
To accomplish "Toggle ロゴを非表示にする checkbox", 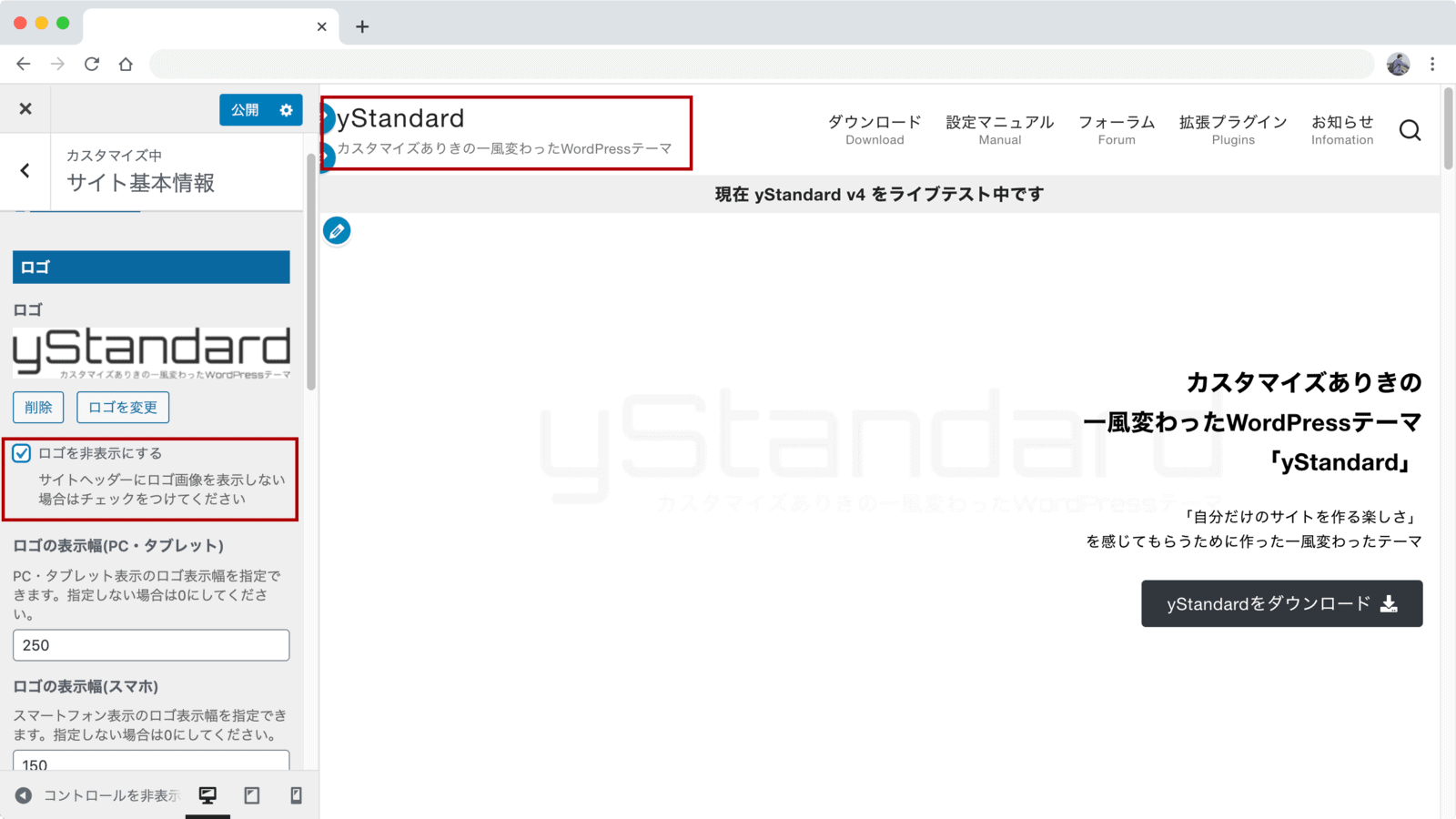I will tap(22, 453).
